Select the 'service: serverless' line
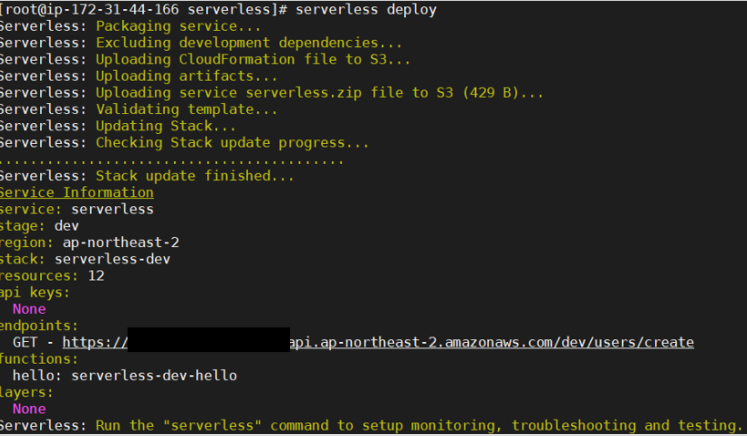The width and height of the screenshot is (747, 436). pos(77,209)
